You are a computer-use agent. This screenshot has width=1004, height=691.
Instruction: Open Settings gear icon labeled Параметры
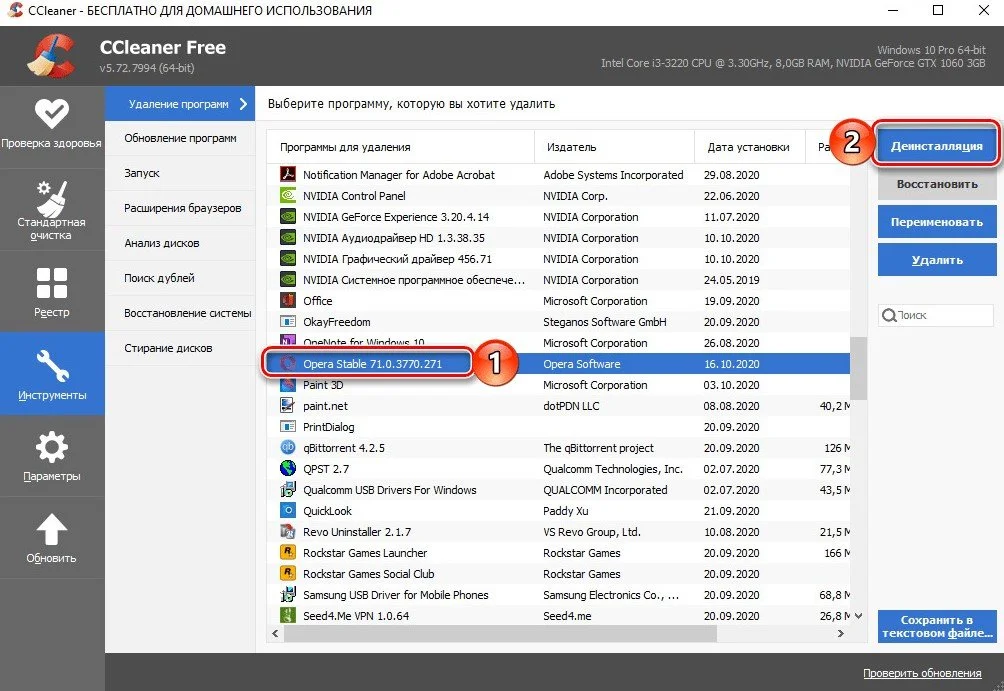click(51, 446)
